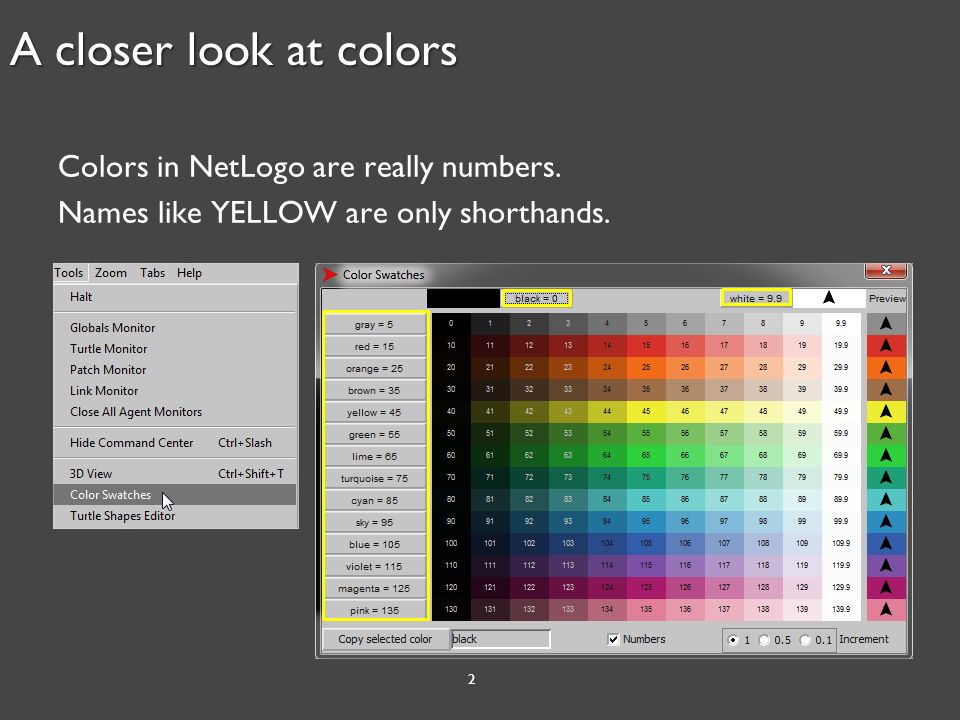960x720 pixels.
Task: Click the brown = 35 button
Action: tap(374, 391)
